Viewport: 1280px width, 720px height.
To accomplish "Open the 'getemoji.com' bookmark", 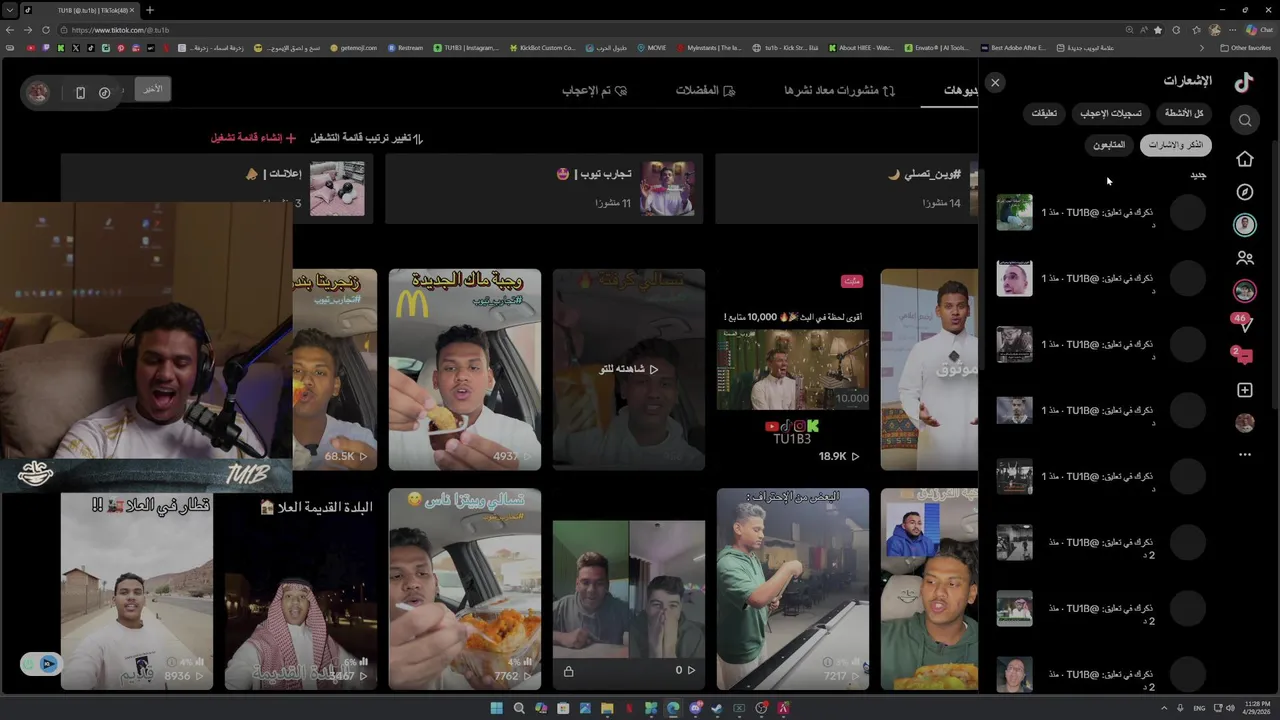I will tap(353, 48).
